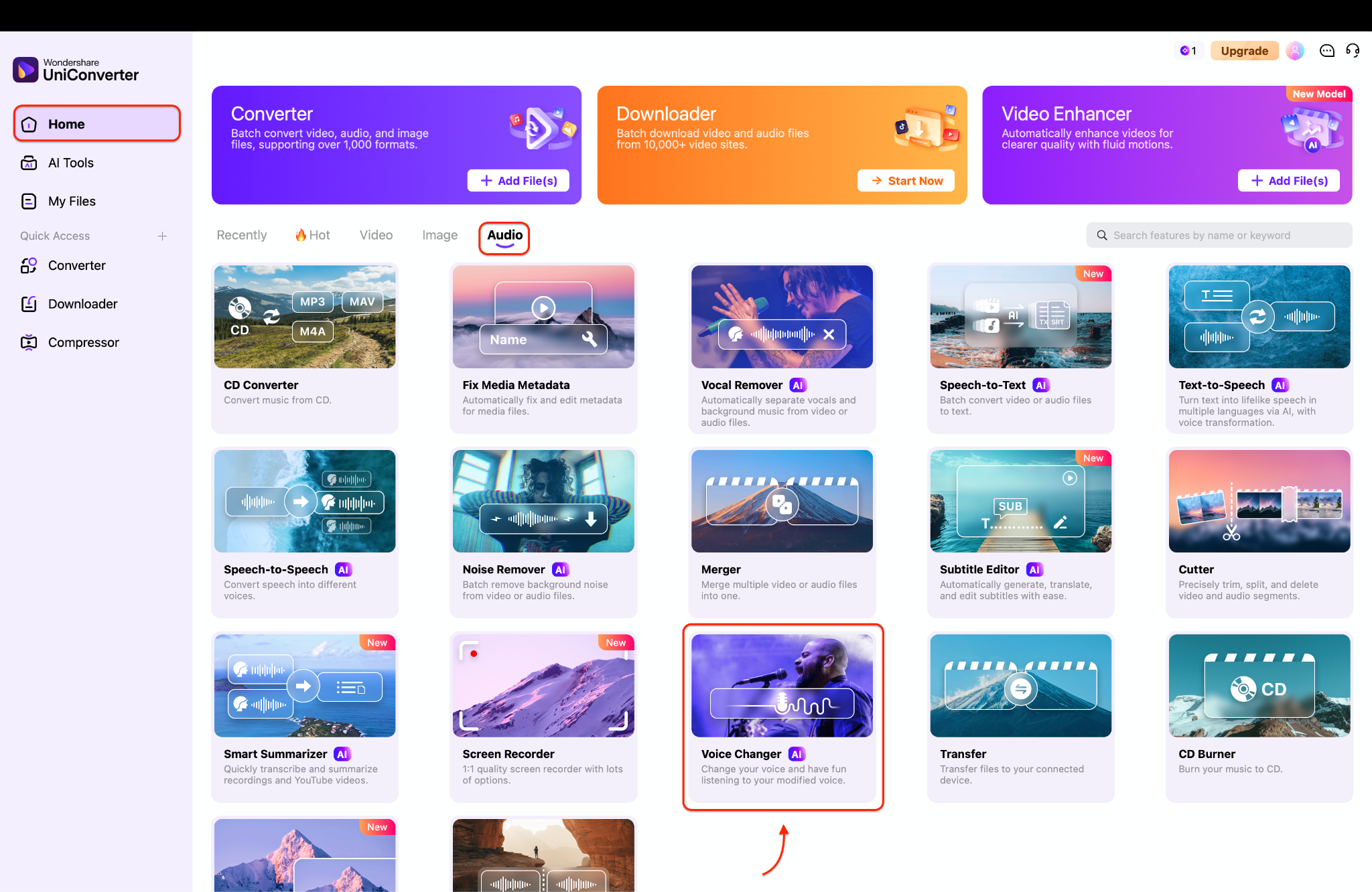
Task: Click the "Quick Access" section label
Action: (55, 236)
